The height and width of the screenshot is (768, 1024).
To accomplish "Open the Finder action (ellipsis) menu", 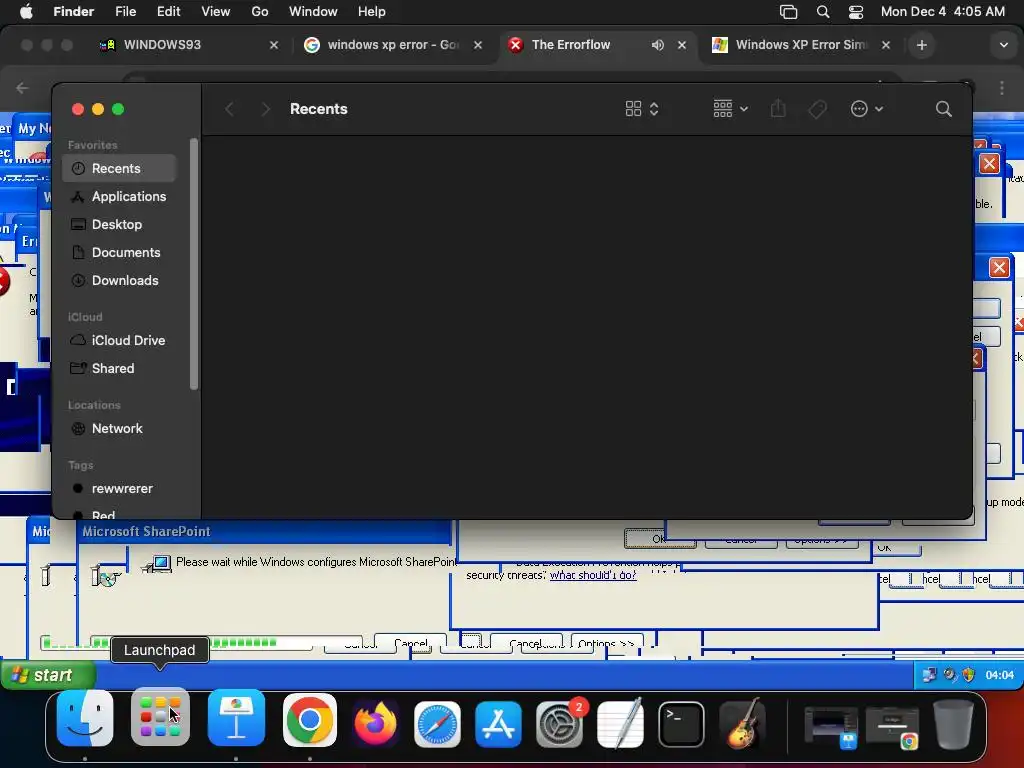I will (867, 109).
